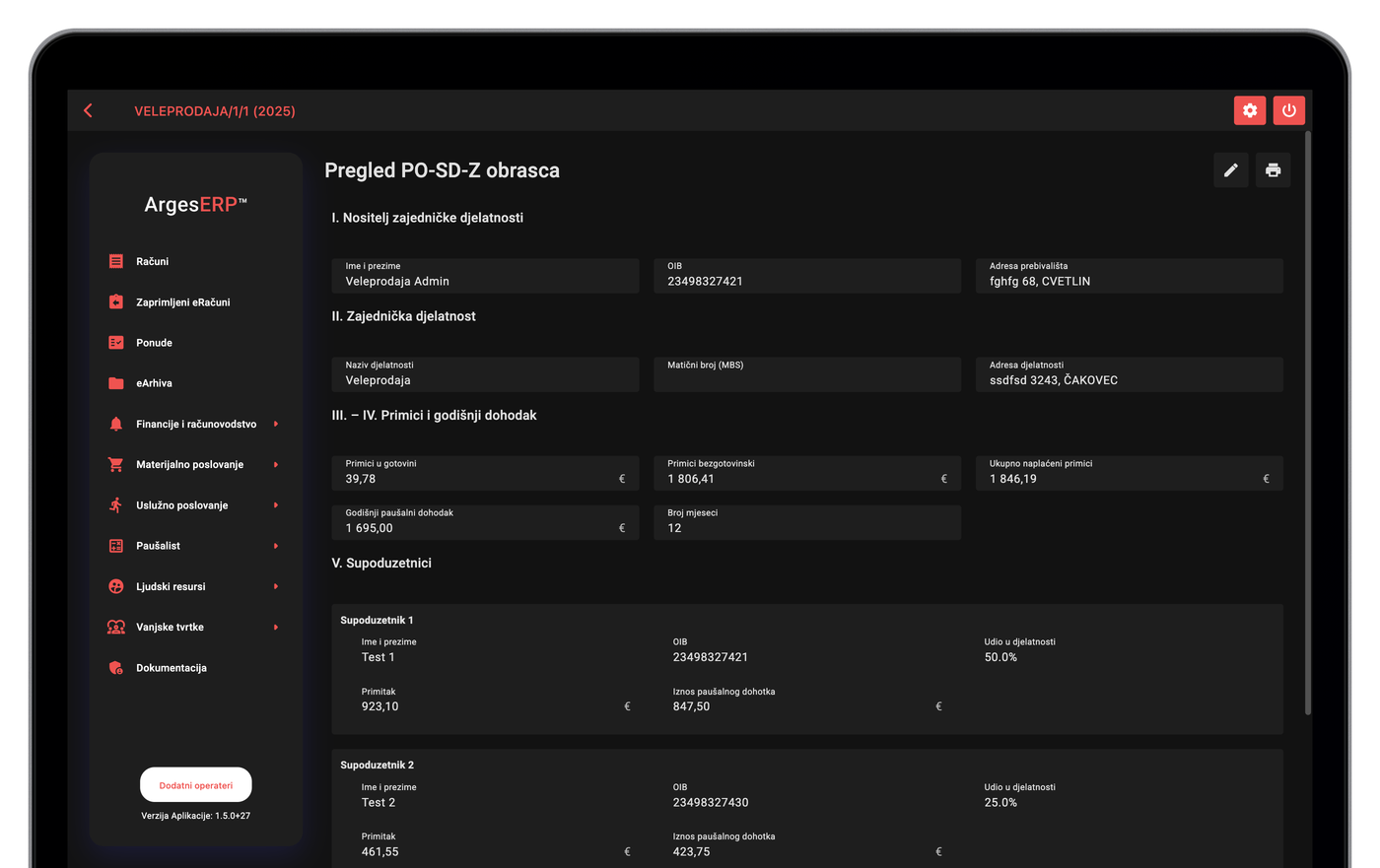
Task: Click the Naziv djelatnosti field
Action: click(x=485, y=374)
